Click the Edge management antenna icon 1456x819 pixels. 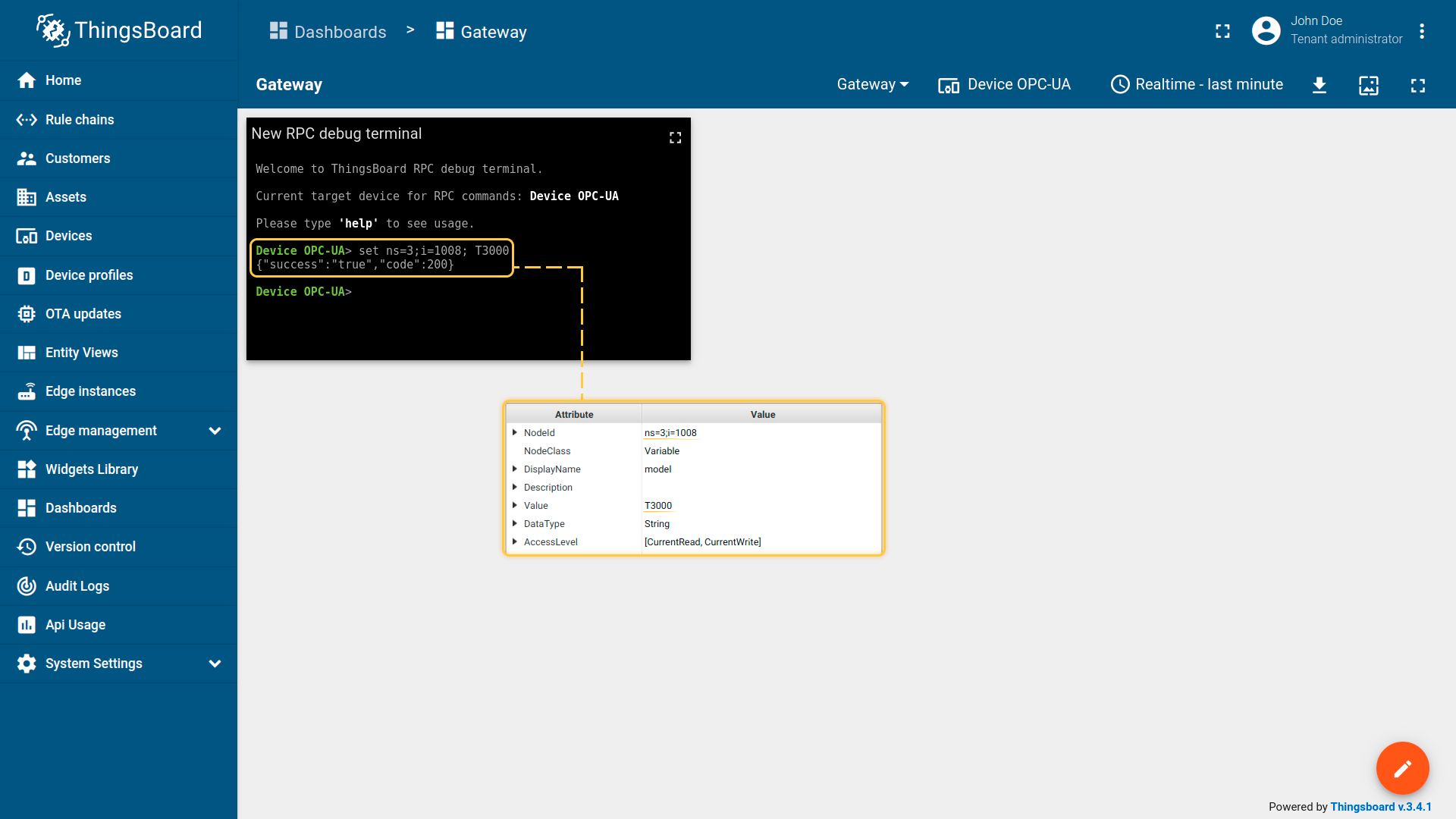(x=27, y=431)
